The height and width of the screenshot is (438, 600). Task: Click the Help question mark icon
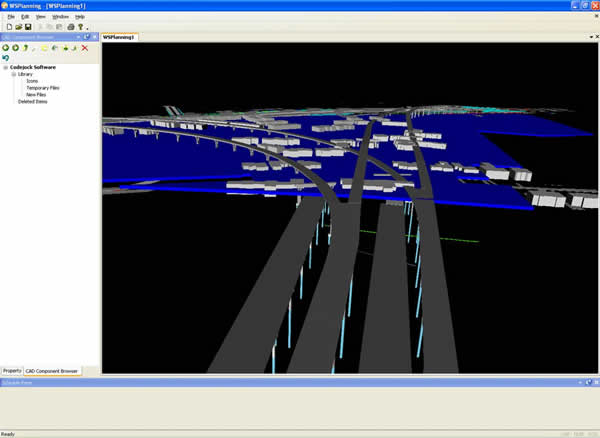pyautogui.click(x=82, y=27)
